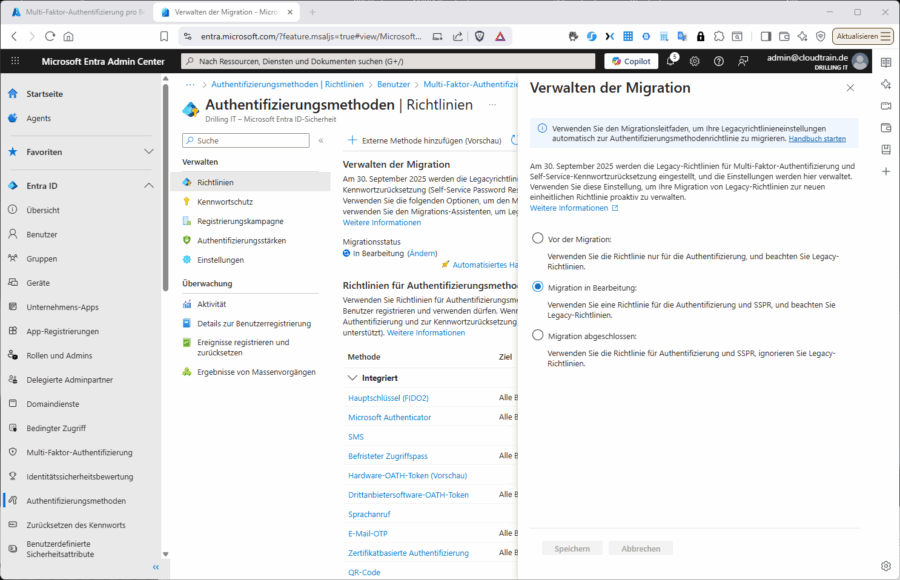Open the Hauptschlüssel (FIDO2) method
The width and height of the screenshot is (900, 580).
coord(388,398)
